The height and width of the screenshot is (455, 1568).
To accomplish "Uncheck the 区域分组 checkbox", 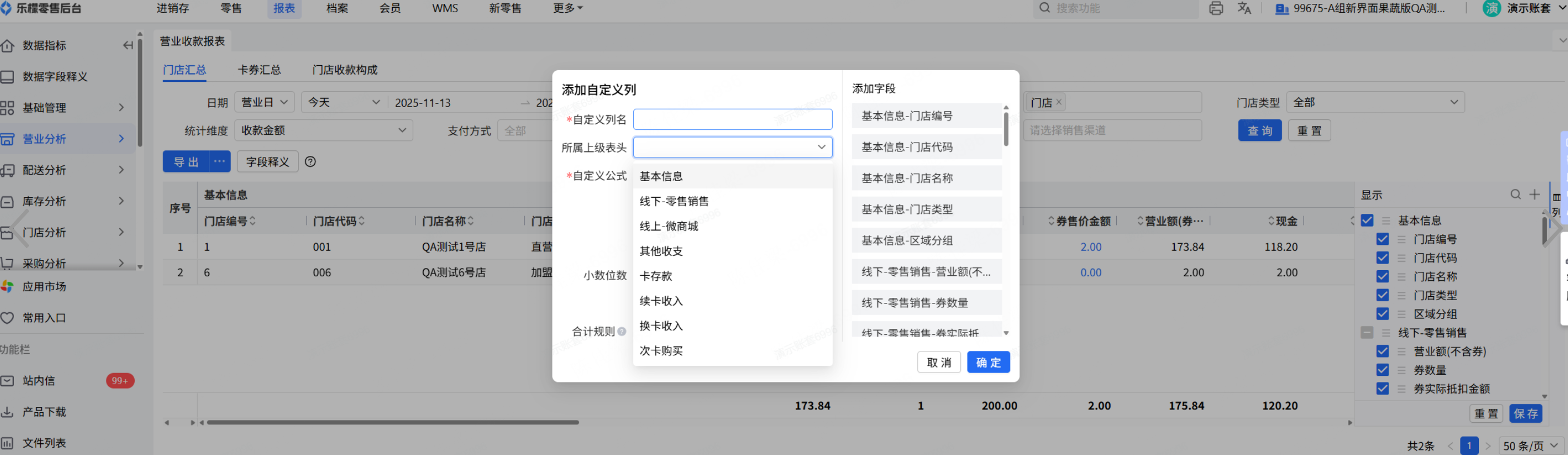I will click(1383, 314).
